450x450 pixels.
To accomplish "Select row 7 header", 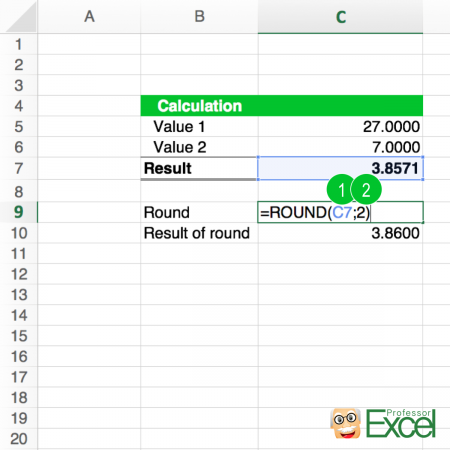I will (19, 168).
